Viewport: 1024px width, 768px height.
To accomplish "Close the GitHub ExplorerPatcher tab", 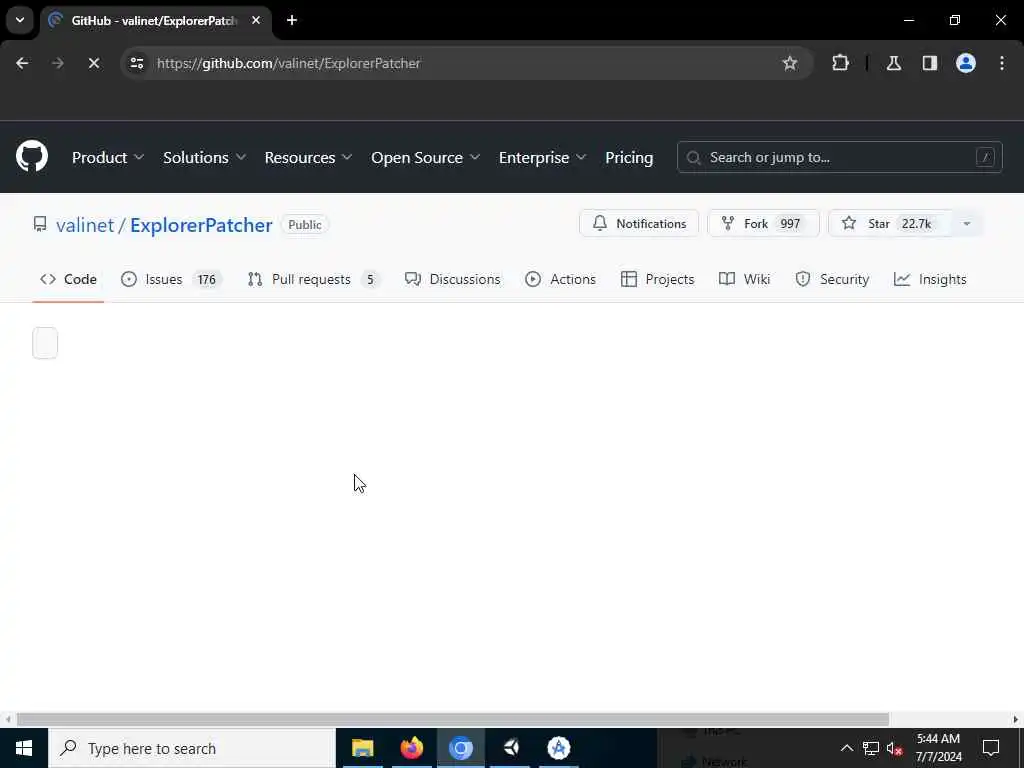I will 256,20.
